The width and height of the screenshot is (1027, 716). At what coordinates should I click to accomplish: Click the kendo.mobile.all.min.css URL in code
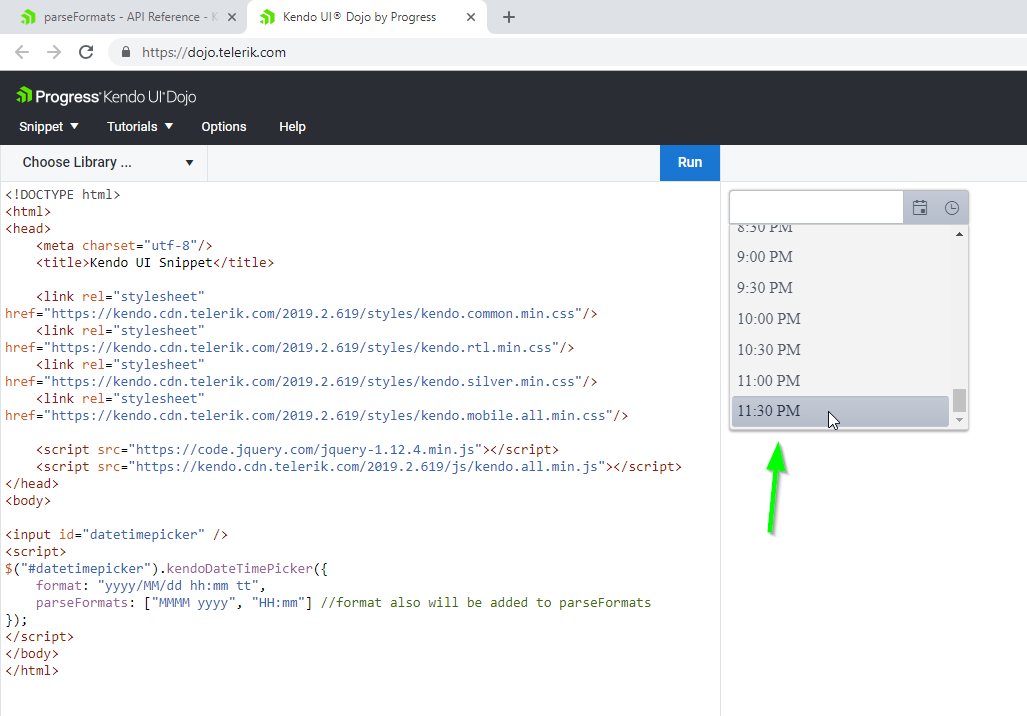[329, 416]
